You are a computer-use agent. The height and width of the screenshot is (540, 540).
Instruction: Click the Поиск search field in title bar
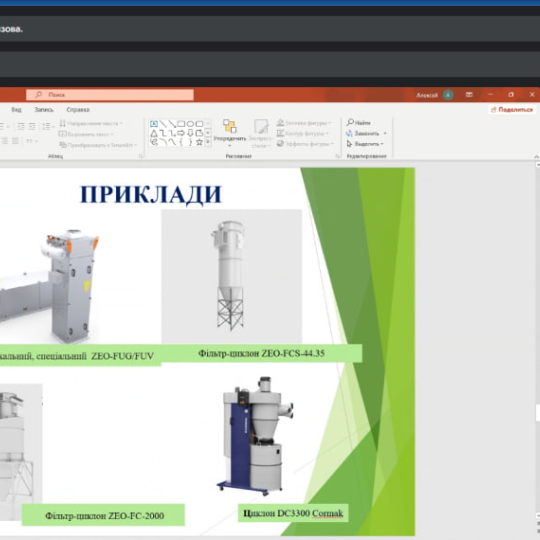tap(110, 94)
